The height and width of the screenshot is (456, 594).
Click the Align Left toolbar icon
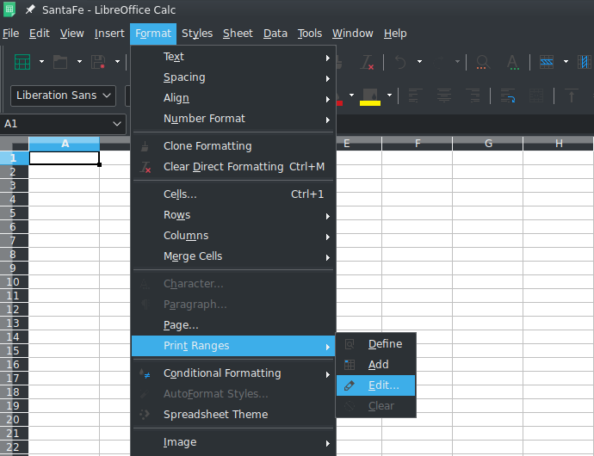tap(415, 95)
